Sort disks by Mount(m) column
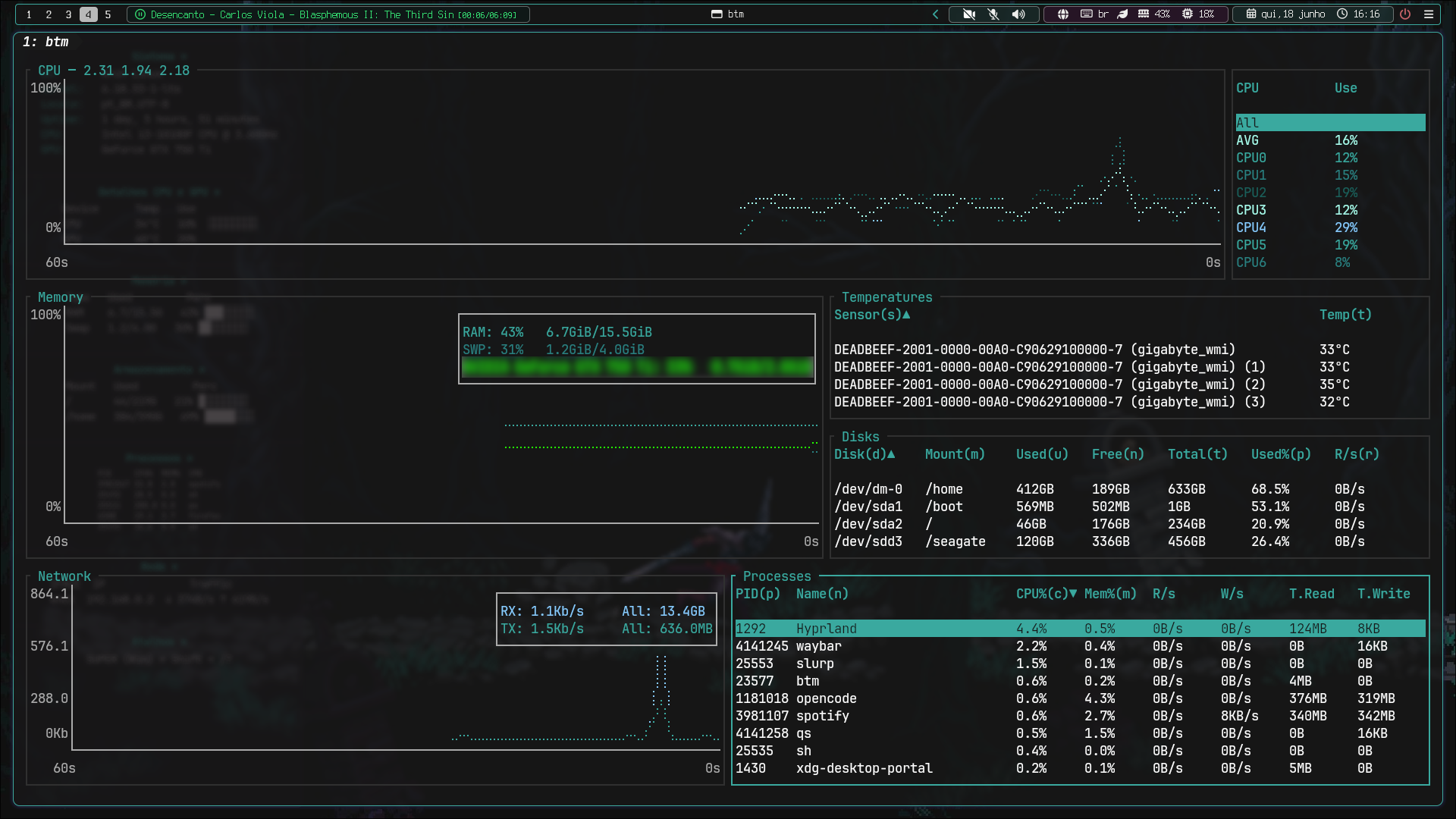Viewport: 1456px width, 819px height. pos(955,454)
